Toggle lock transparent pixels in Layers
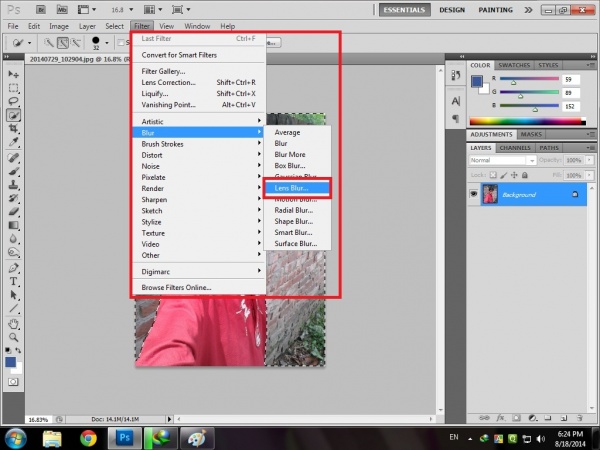This screenshot has height=450, width=600. tap(493, 175)
